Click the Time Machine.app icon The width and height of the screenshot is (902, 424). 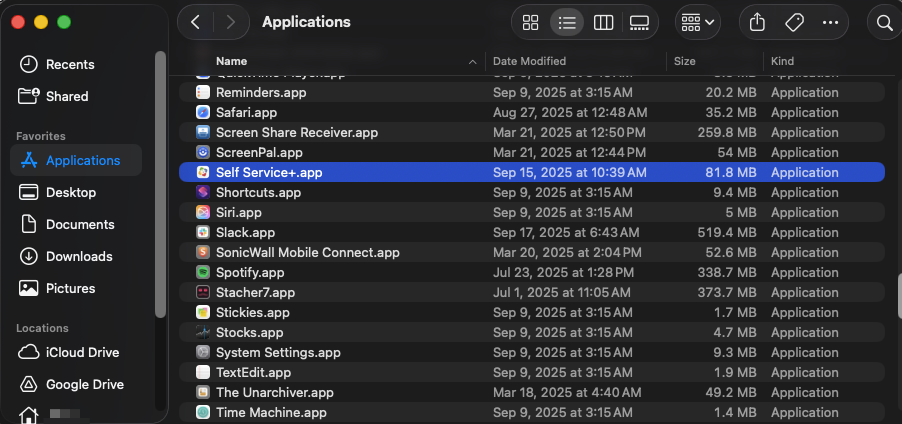coord(202,412)
